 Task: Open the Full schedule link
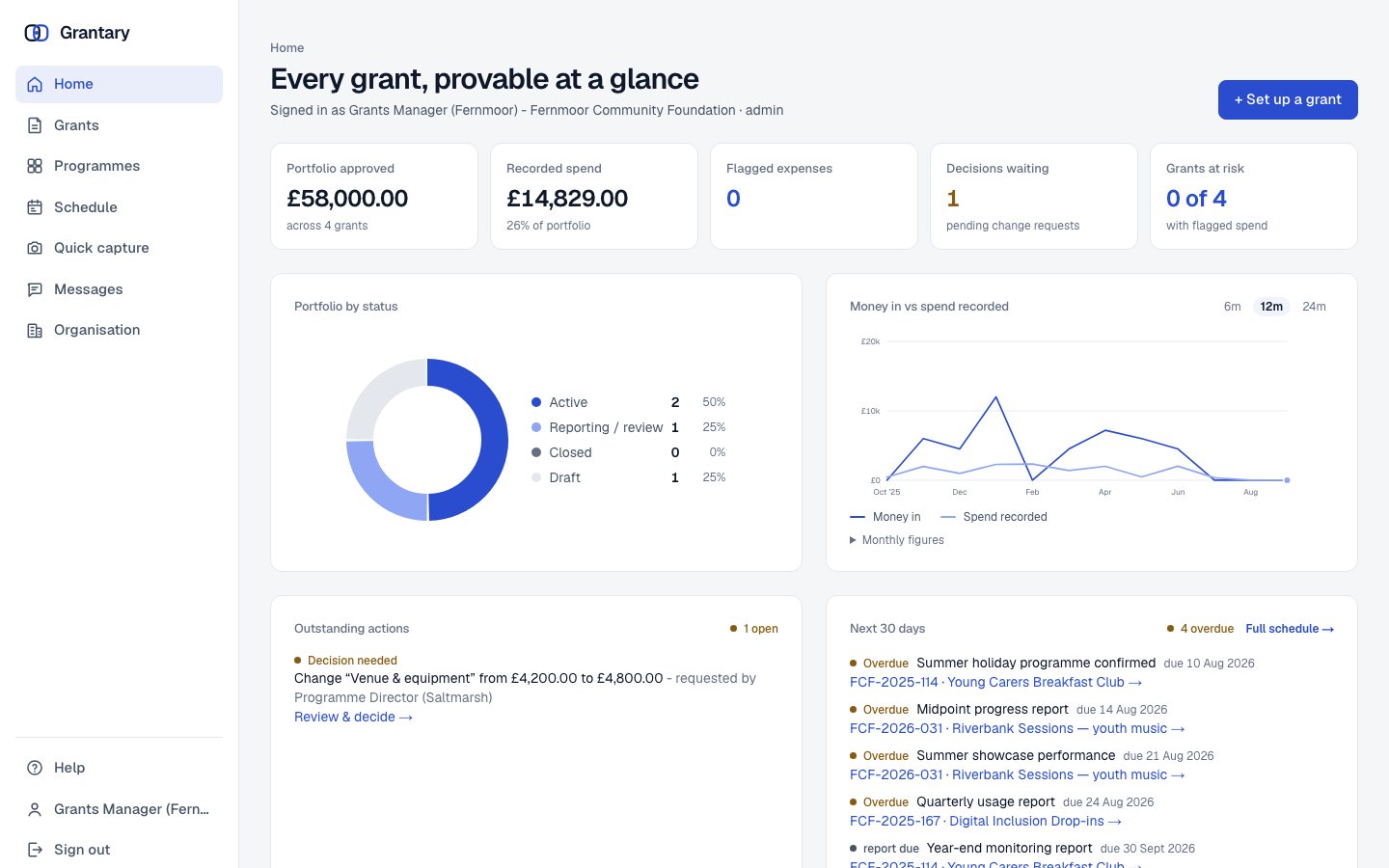(1290, 629)
